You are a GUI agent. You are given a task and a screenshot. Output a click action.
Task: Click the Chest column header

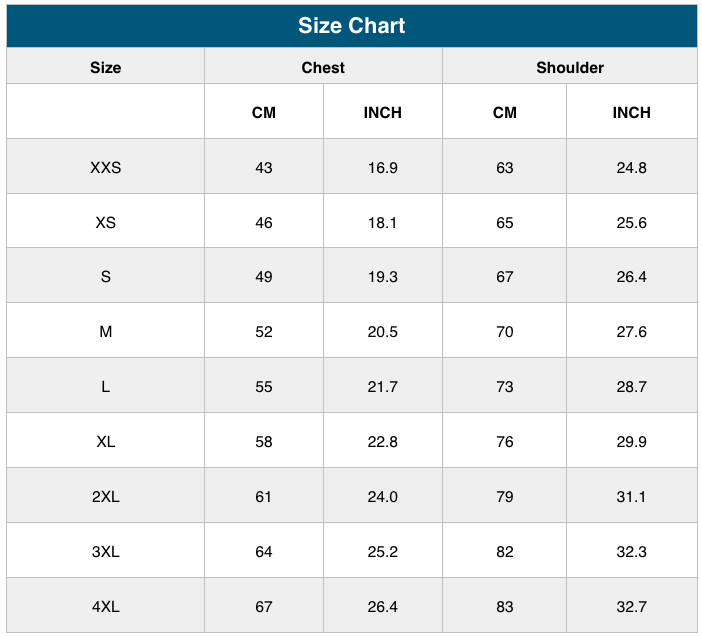323,67
